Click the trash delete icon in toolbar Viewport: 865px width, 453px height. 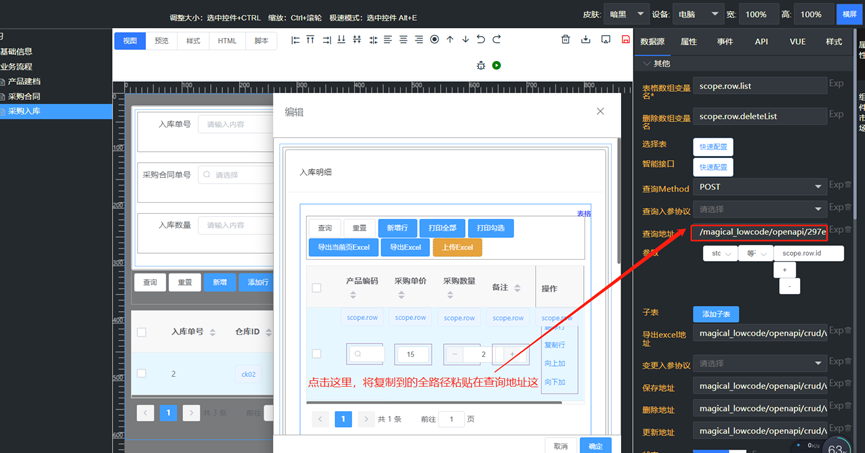click(x=565, y=40)
